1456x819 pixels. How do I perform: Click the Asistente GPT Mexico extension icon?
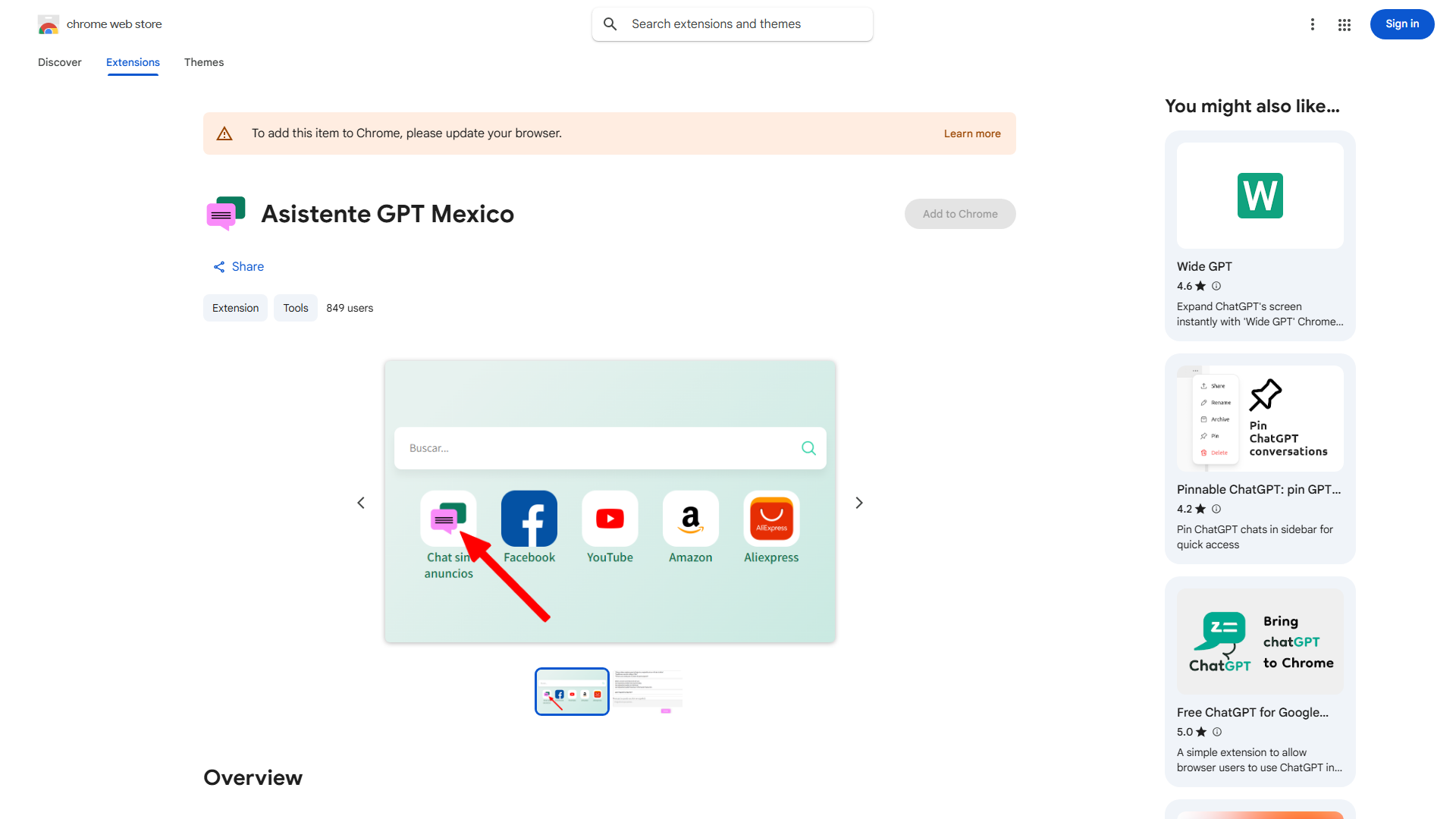click(225, 214)
